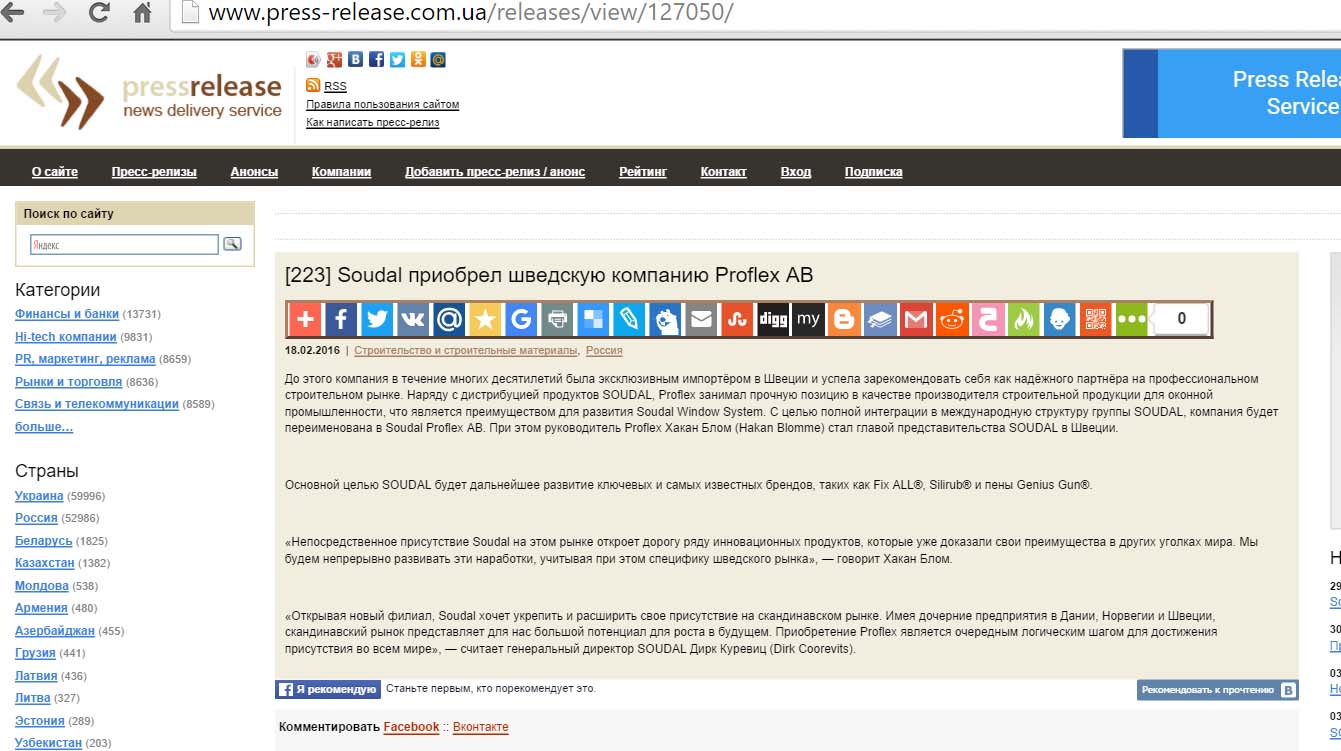The width and height of the screenshot is (1341, 751).
Task: Open the "Подписка" menu item
Action: point(873,172)
